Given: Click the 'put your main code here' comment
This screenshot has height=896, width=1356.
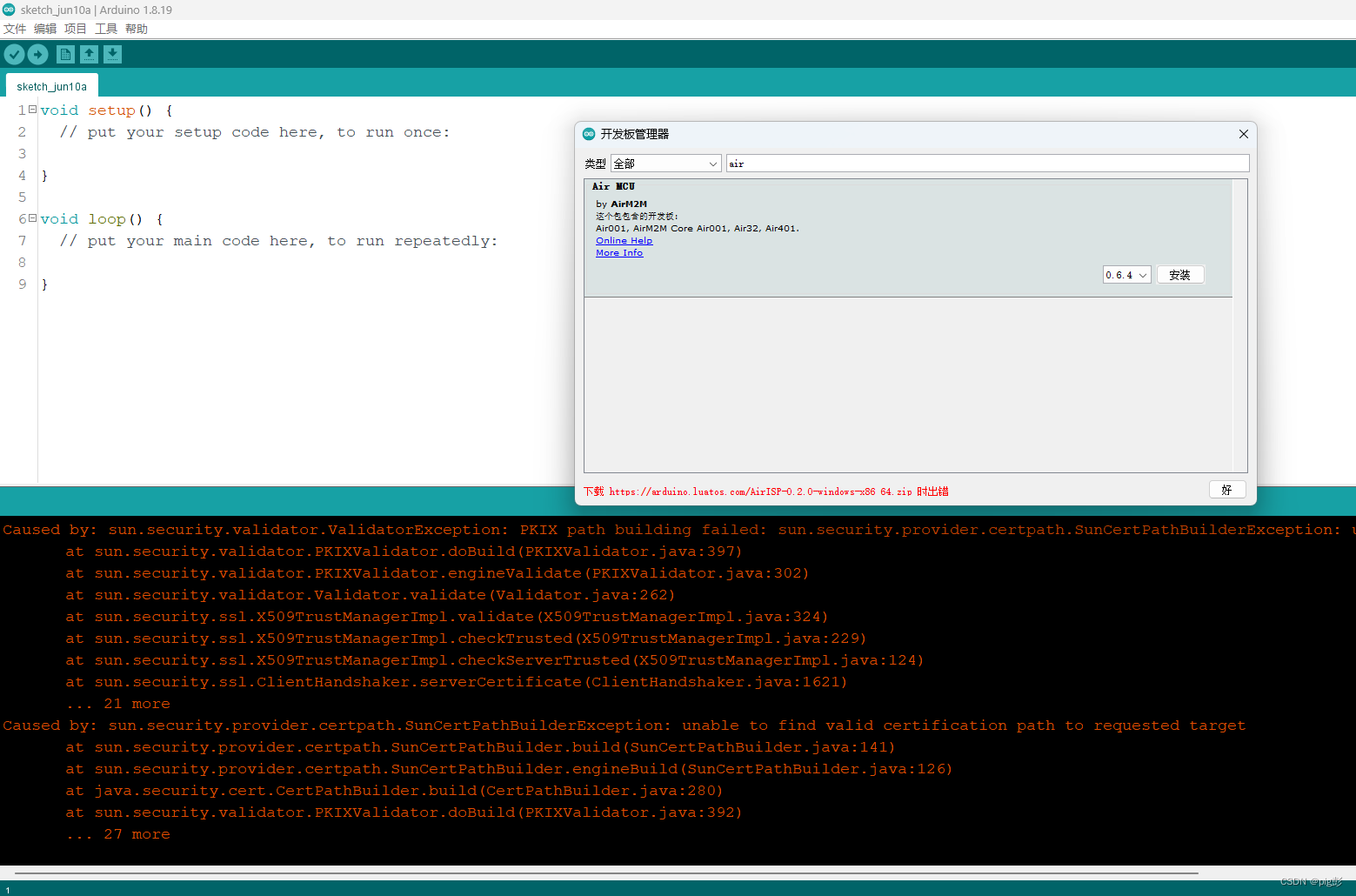Looking at the screenshot, I should 278,241.
